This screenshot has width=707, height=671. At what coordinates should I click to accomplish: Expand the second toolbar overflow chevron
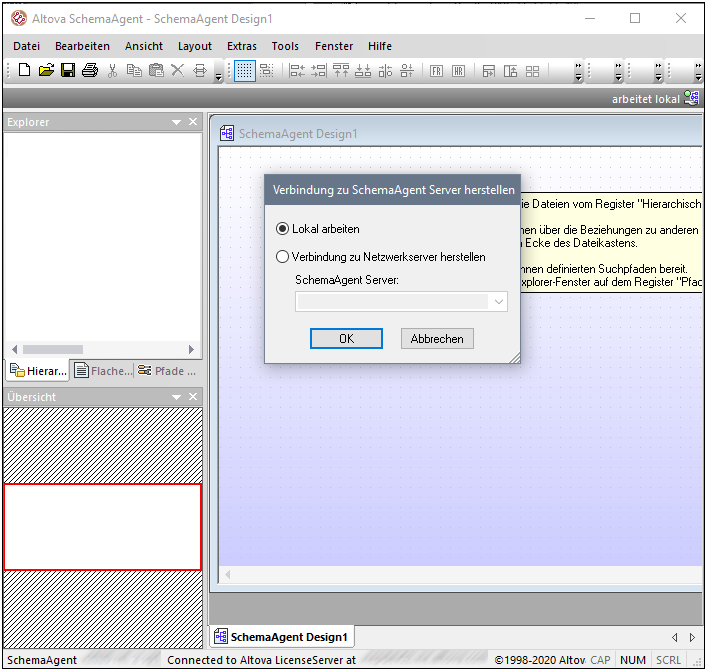pyautogui.click(x=578, y=72)
